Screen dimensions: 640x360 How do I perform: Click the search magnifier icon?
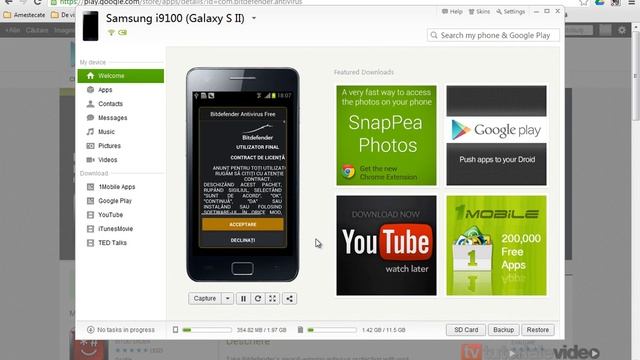tap(434, 36)
